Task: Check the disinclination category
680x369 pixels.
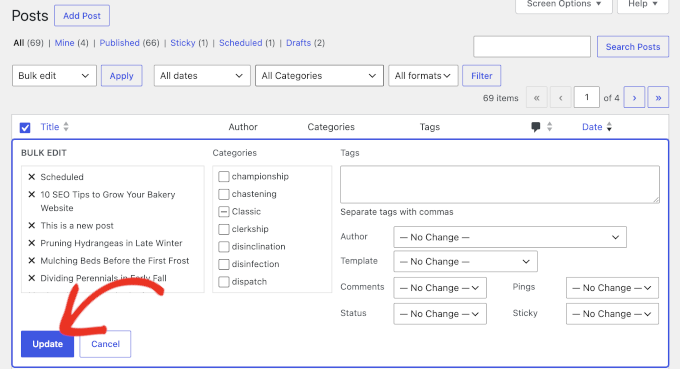Action: pos(224,247)
